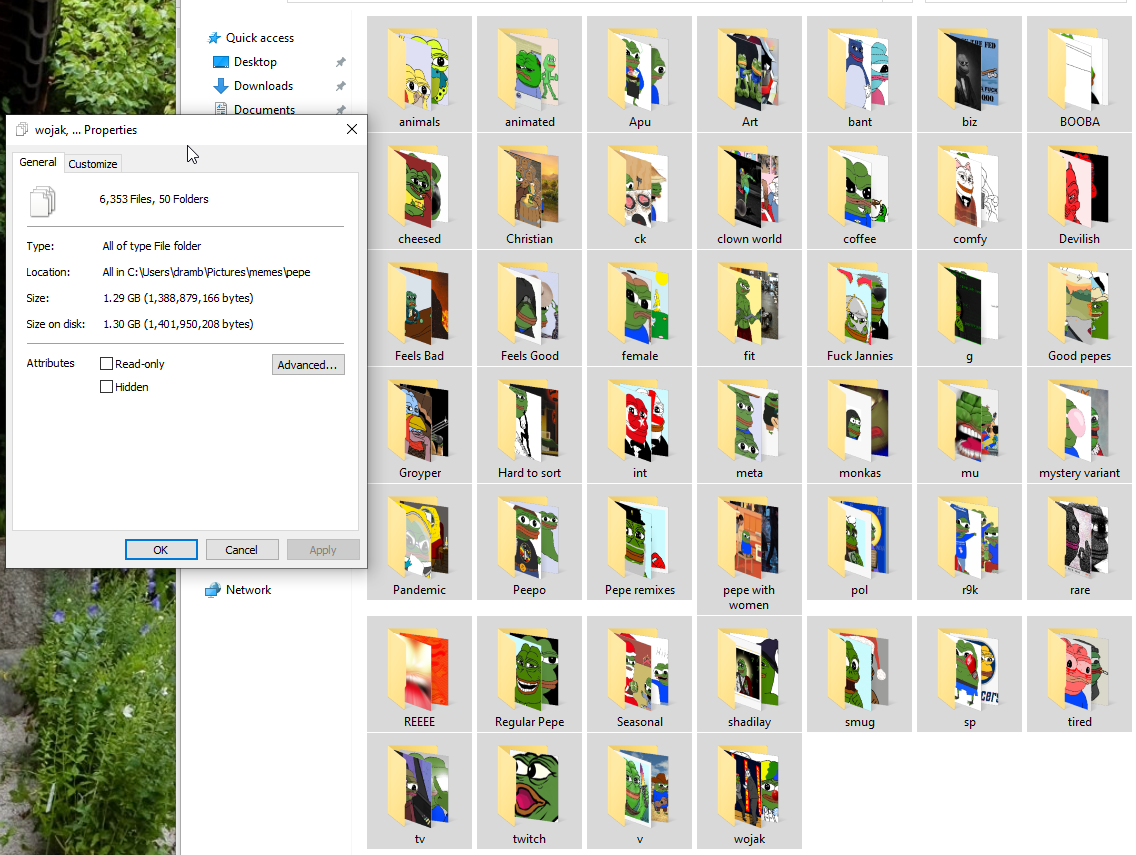Click Advanced... attributes button
Viewport: 1136px width, 855px height.
[308, 364]
